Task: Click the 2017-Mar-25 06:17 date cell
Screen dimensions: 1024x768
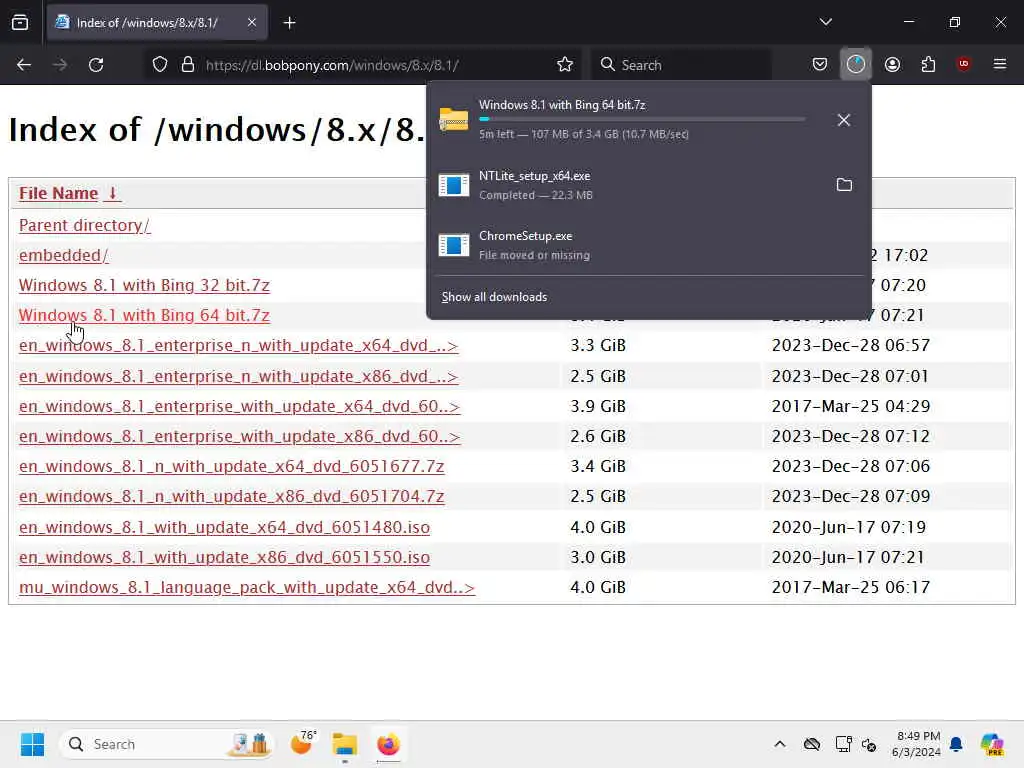Action: point(851,587)
